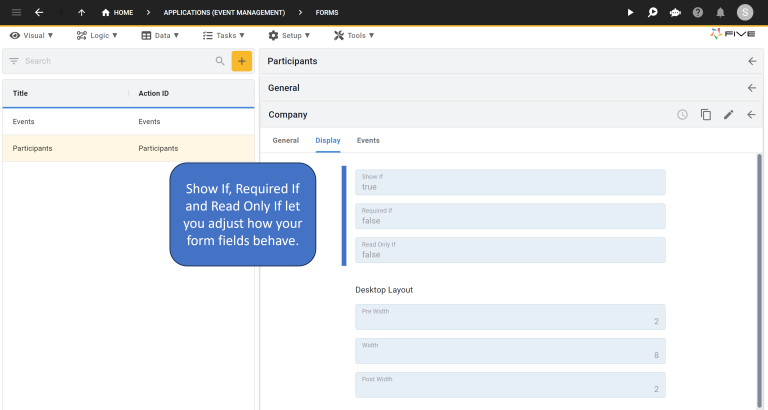The image size is (768, 410).
Task: Collapse Participants panel with back arrow
Action: pyautogui.click(x=752, y=61)
